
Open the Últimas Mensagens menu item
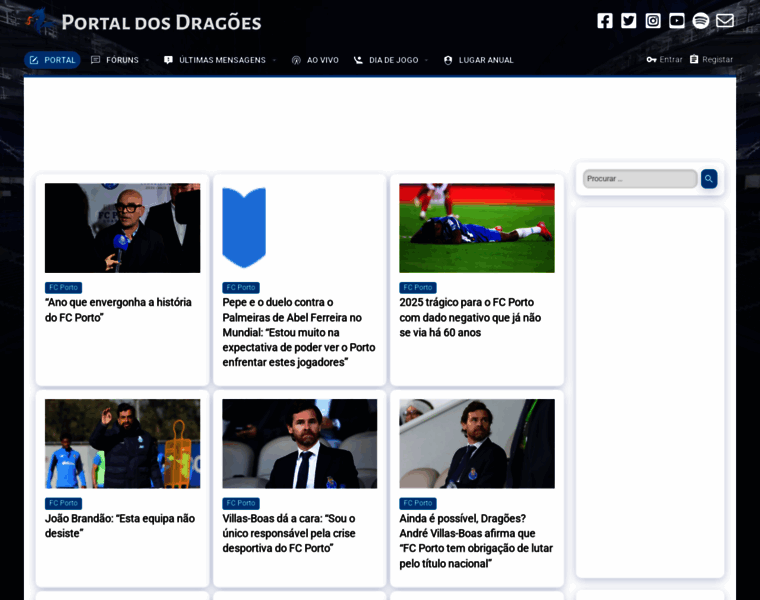222,60
